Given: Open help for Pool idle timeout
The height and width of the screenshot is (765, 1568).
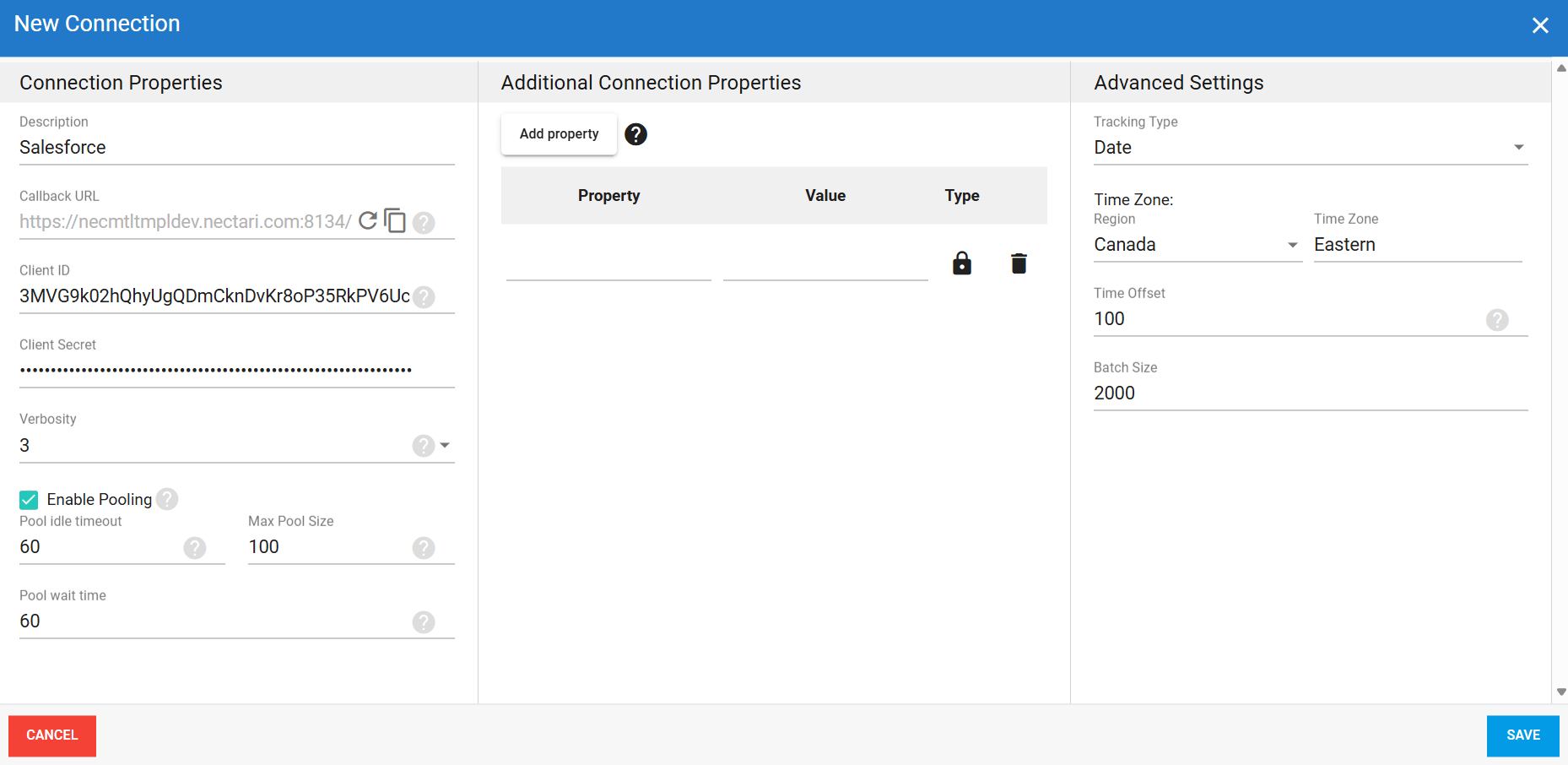Looking at the screenshot, I should [x=195, y=548].
